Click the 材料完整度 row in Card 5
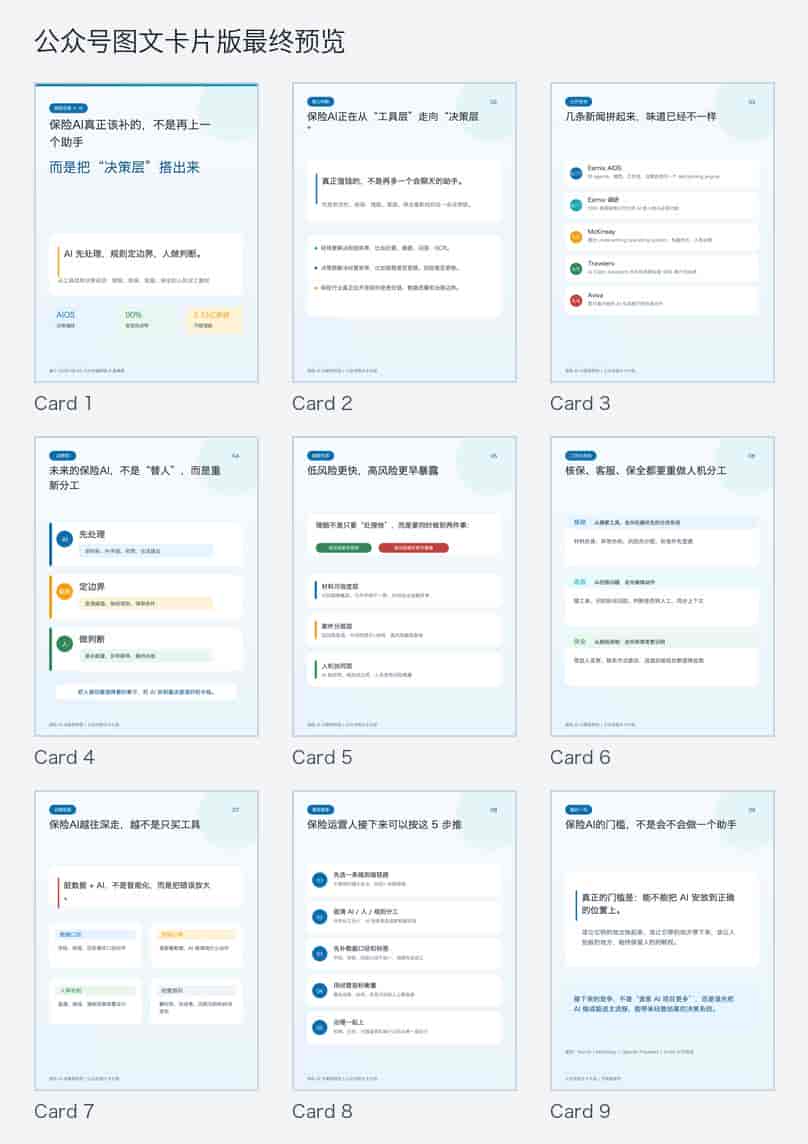808x1144 pixels. click(404, 590)
